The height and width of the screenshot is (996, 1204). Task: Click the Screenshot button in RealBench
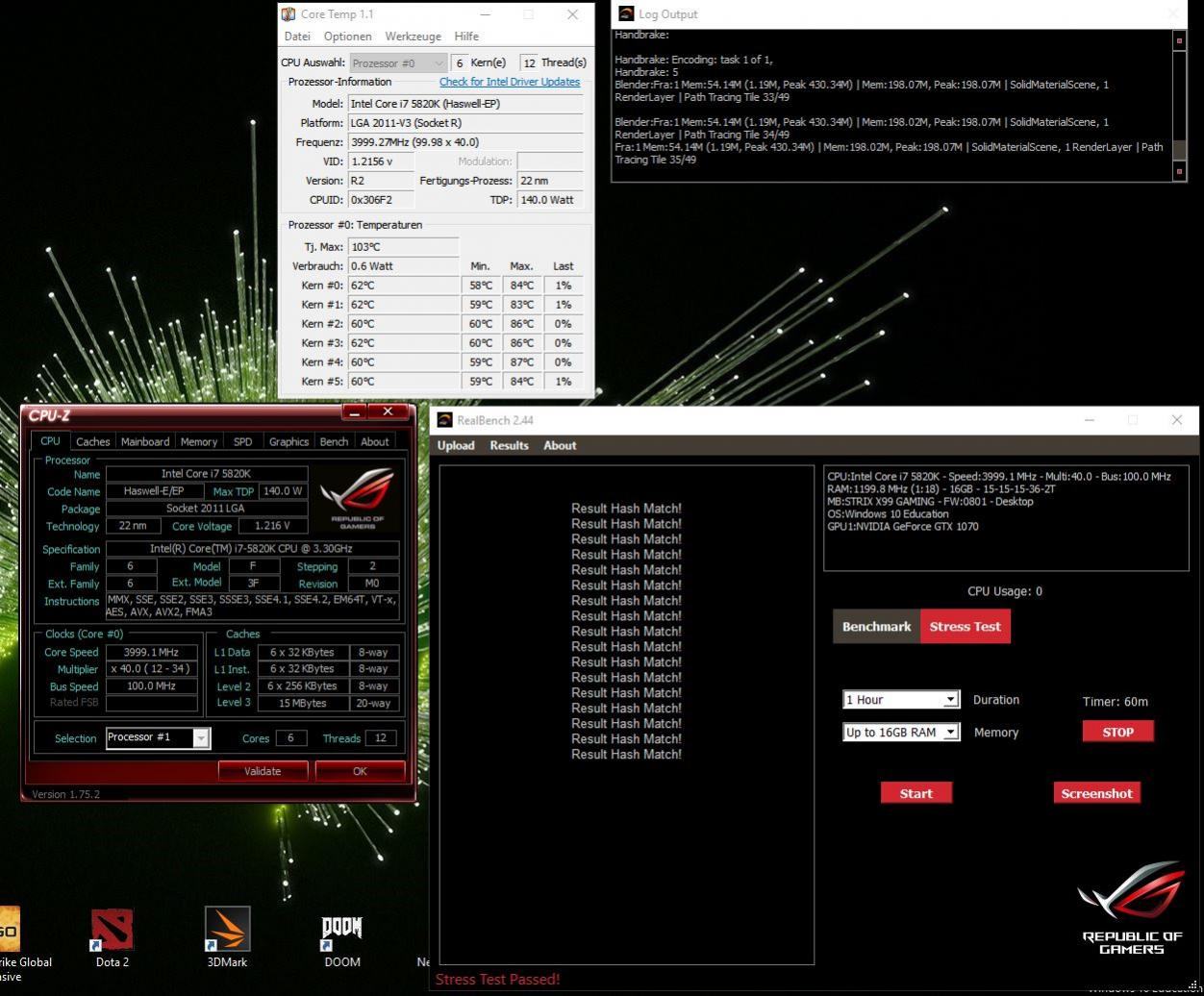click(1096, 793)
